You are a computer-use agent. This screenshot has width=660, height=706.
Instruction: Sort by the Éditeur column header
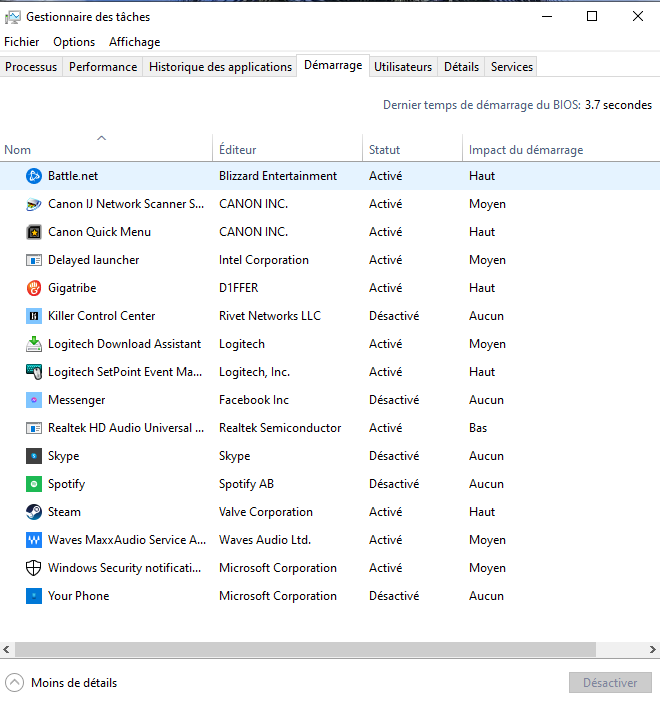[x=287, y=147]
